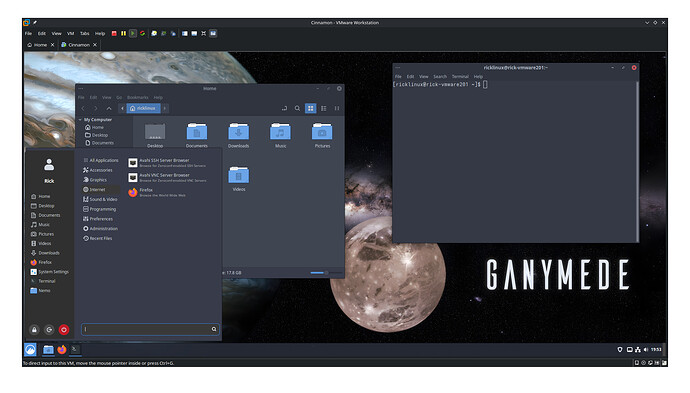Launch Avahi SSH Server Browser
Viewport: 690px width, 393px height.
(x=168, y=163)
